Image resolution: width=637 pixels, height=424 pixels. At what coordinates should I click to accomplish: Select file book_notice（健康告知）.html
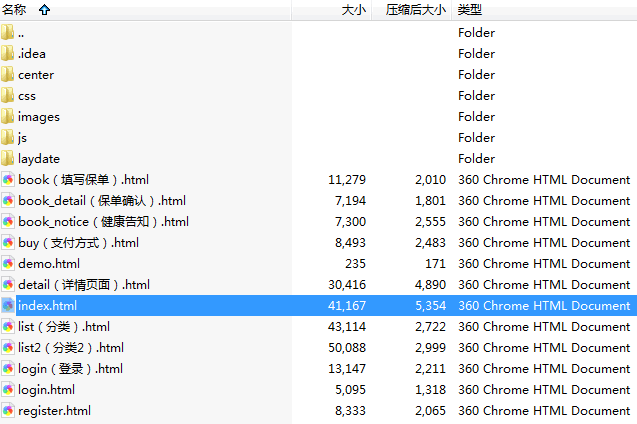pos(103,222)
